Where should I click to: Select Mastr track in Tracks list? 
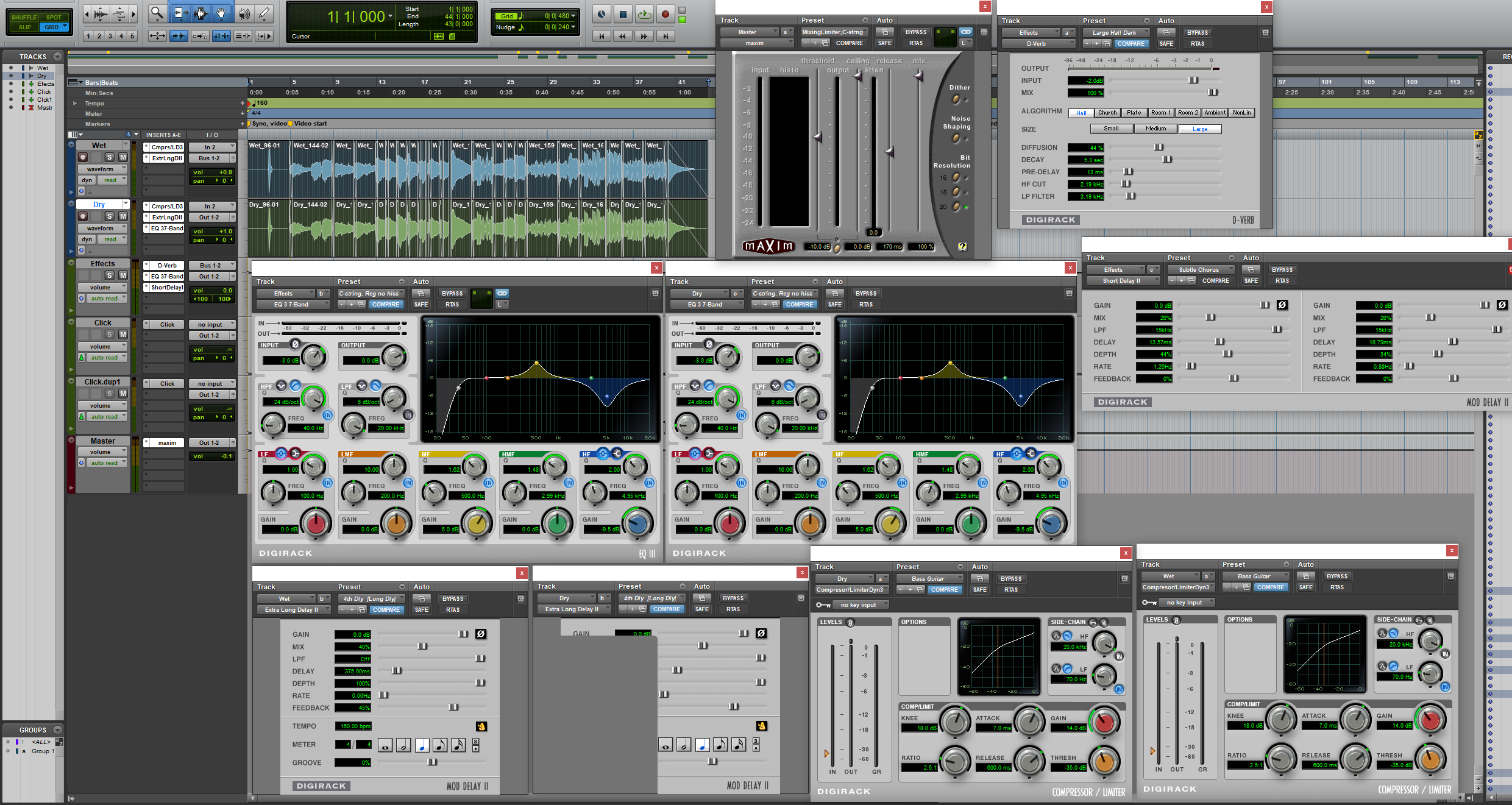(45, 108)
